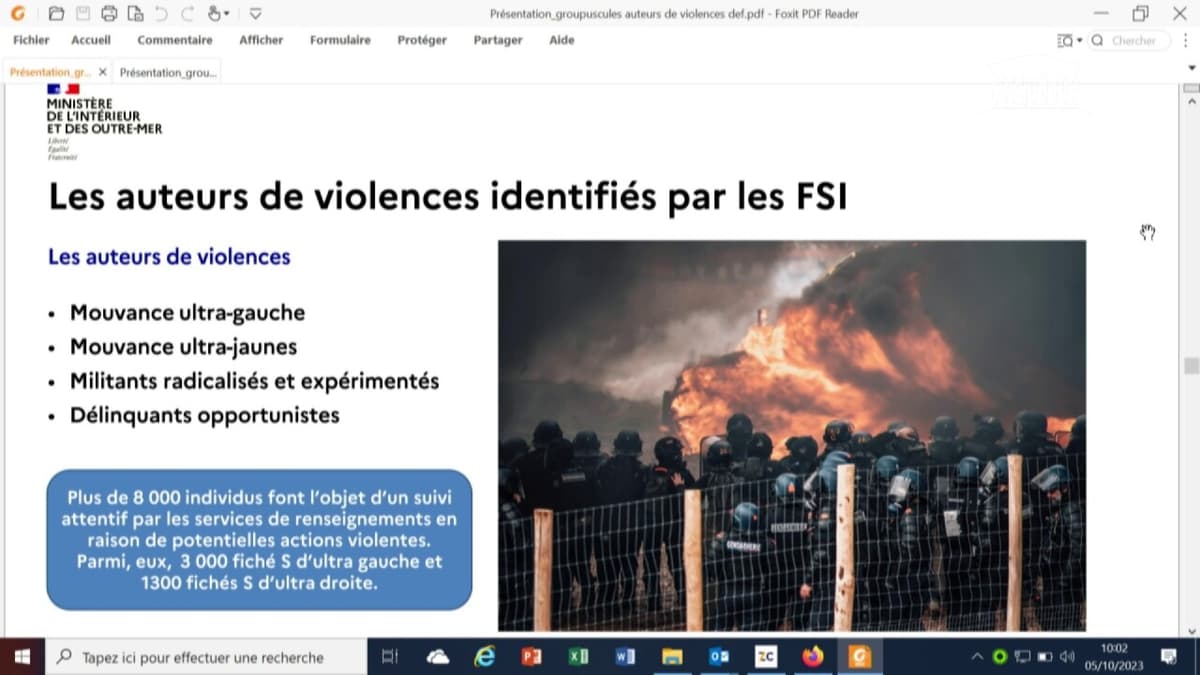Switch to second Présentation_grou... document tab
Image resolution: width=1200 pixels, height=675 pixels.
[167, 73]
